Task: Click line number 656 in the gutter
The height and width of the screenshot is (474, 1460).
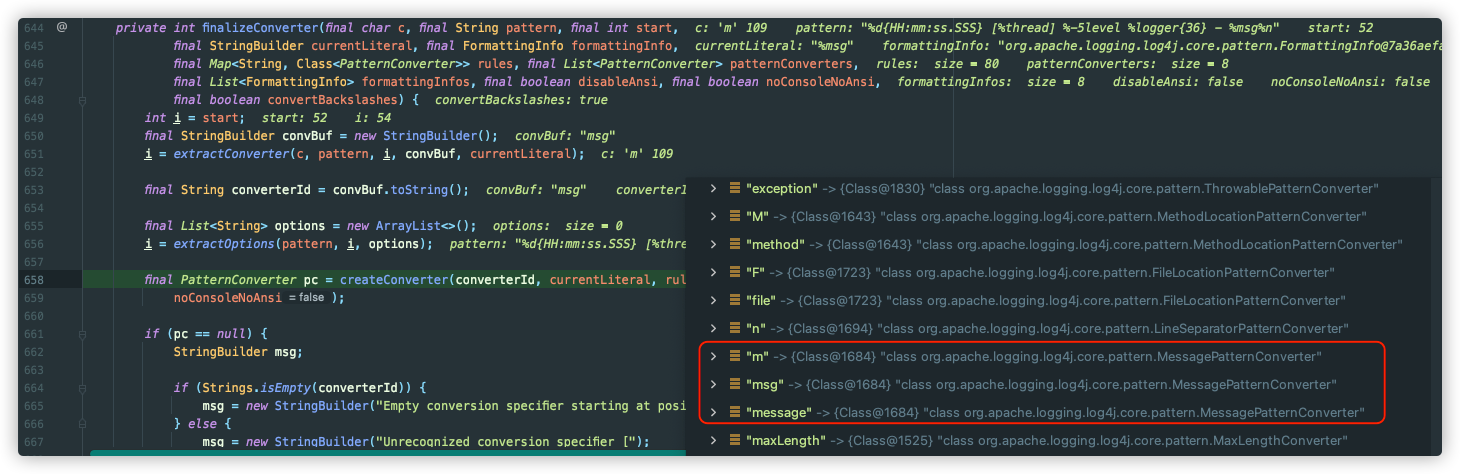Action: click(35, 243)
